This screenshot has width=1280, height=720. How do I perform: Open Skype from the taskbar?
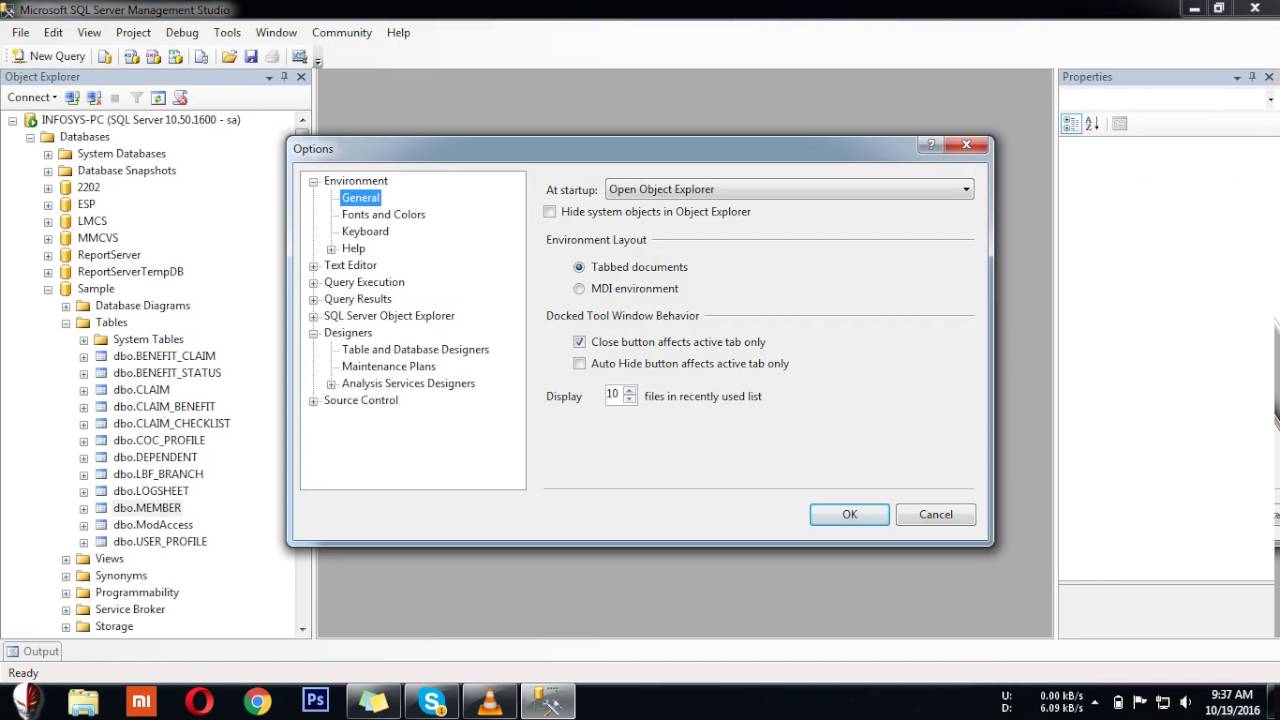tap(432, 702)
